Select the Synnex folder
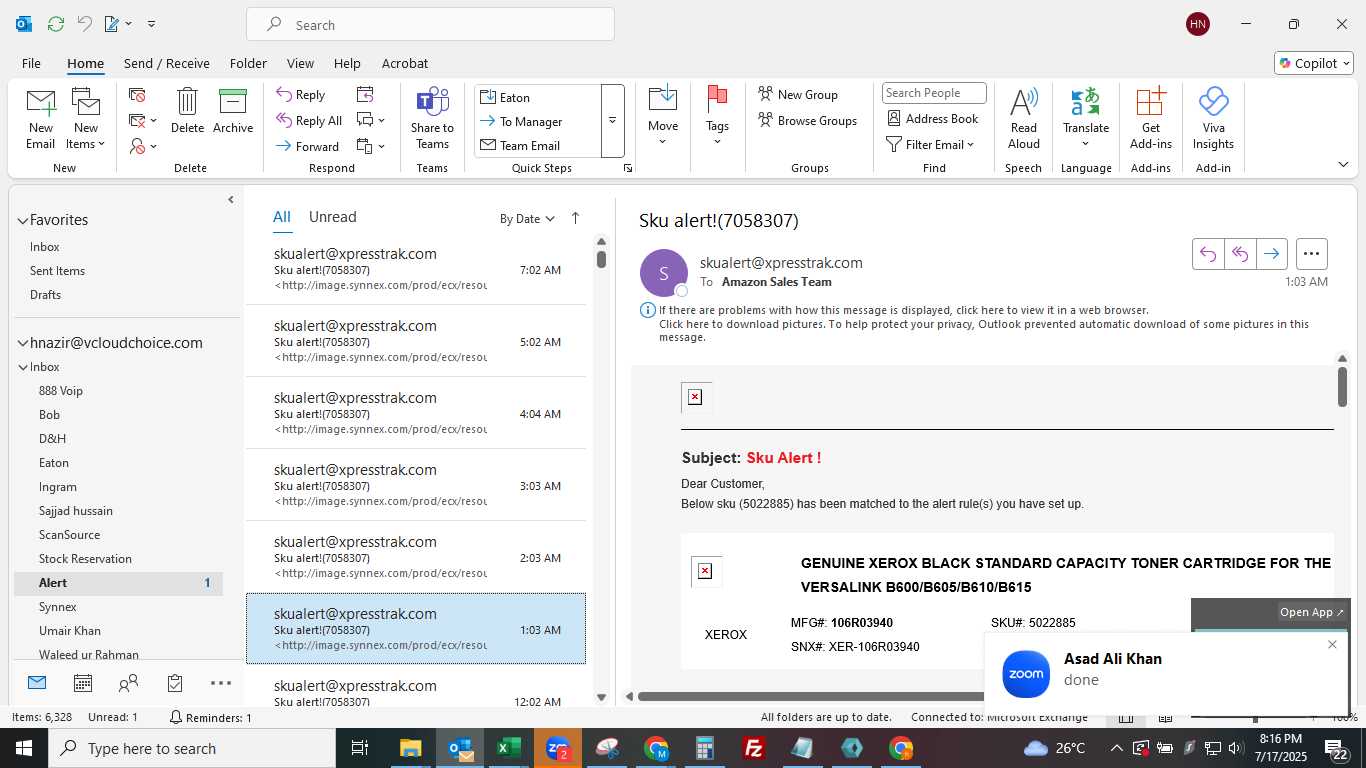This screenshot has width=1366, height=768. coord(58,607)
